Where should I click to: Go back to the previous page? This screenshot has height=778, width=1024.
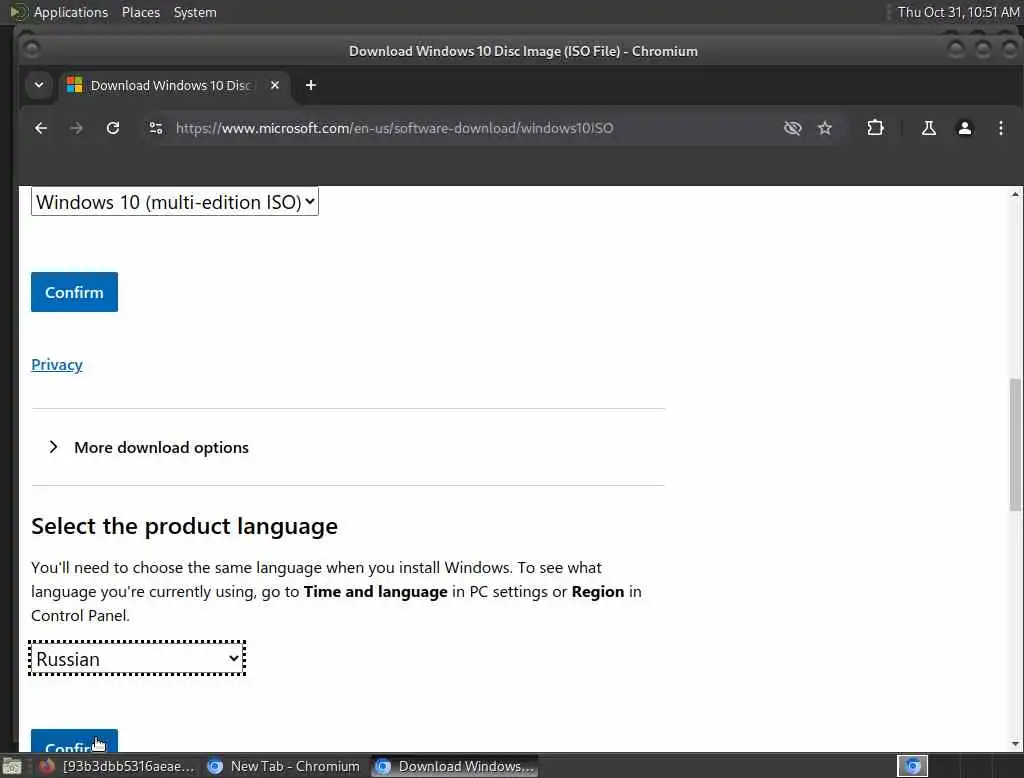pos(40,128)
